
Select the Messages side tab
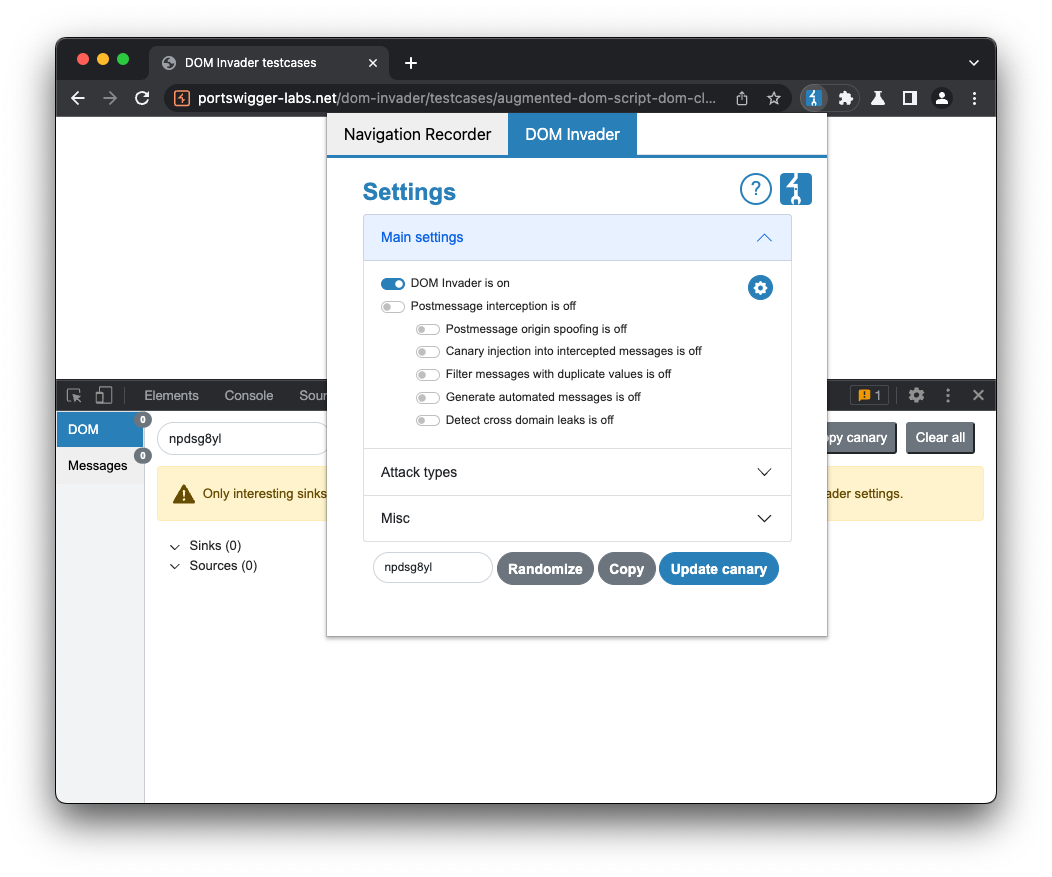(x=100, y=466)
